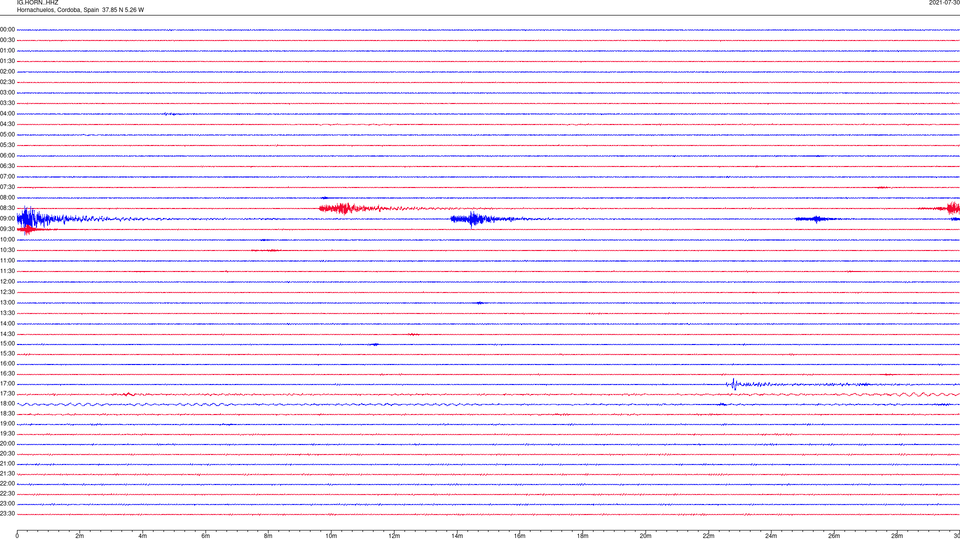Click the 12m tick on the time axis

394,536
